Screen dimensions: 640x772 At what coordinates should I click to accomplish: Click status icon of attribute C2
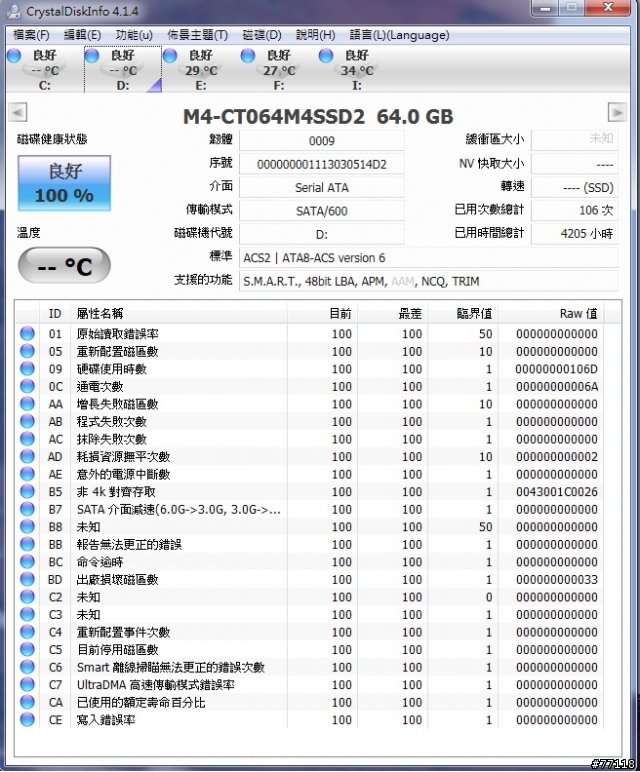click(x=28, y=597)
